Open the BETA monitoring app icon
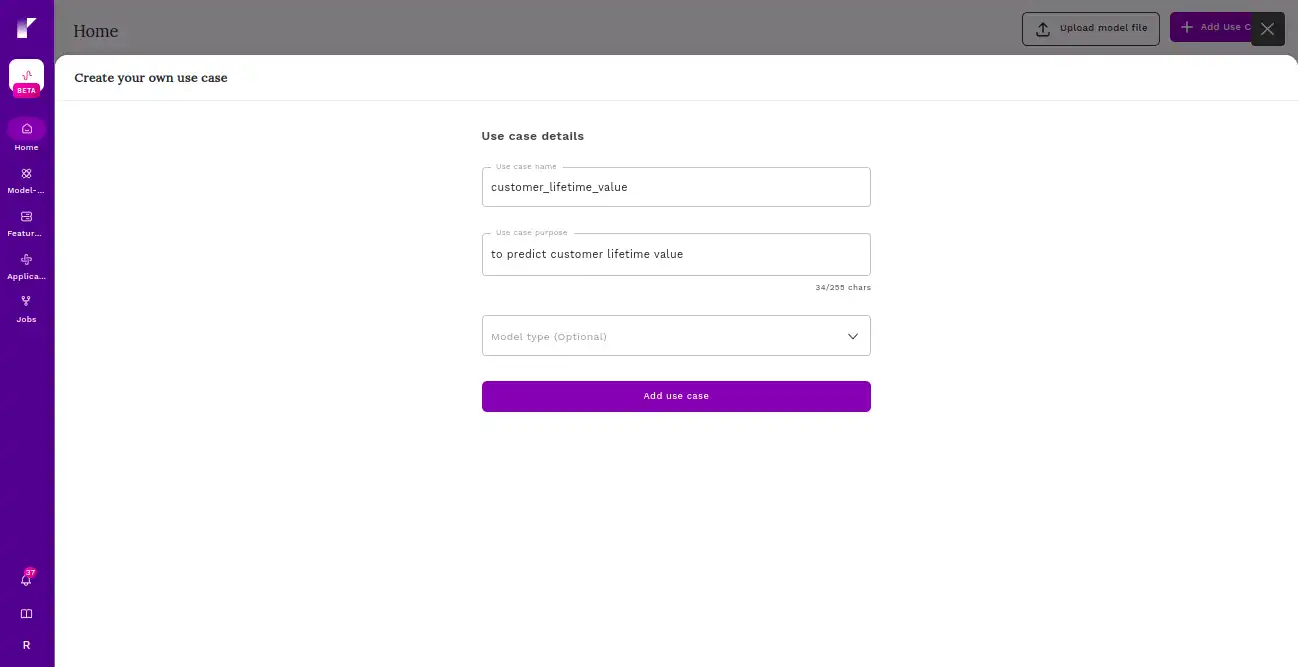This screenshot has width=1298, height=667. [26, 77]
